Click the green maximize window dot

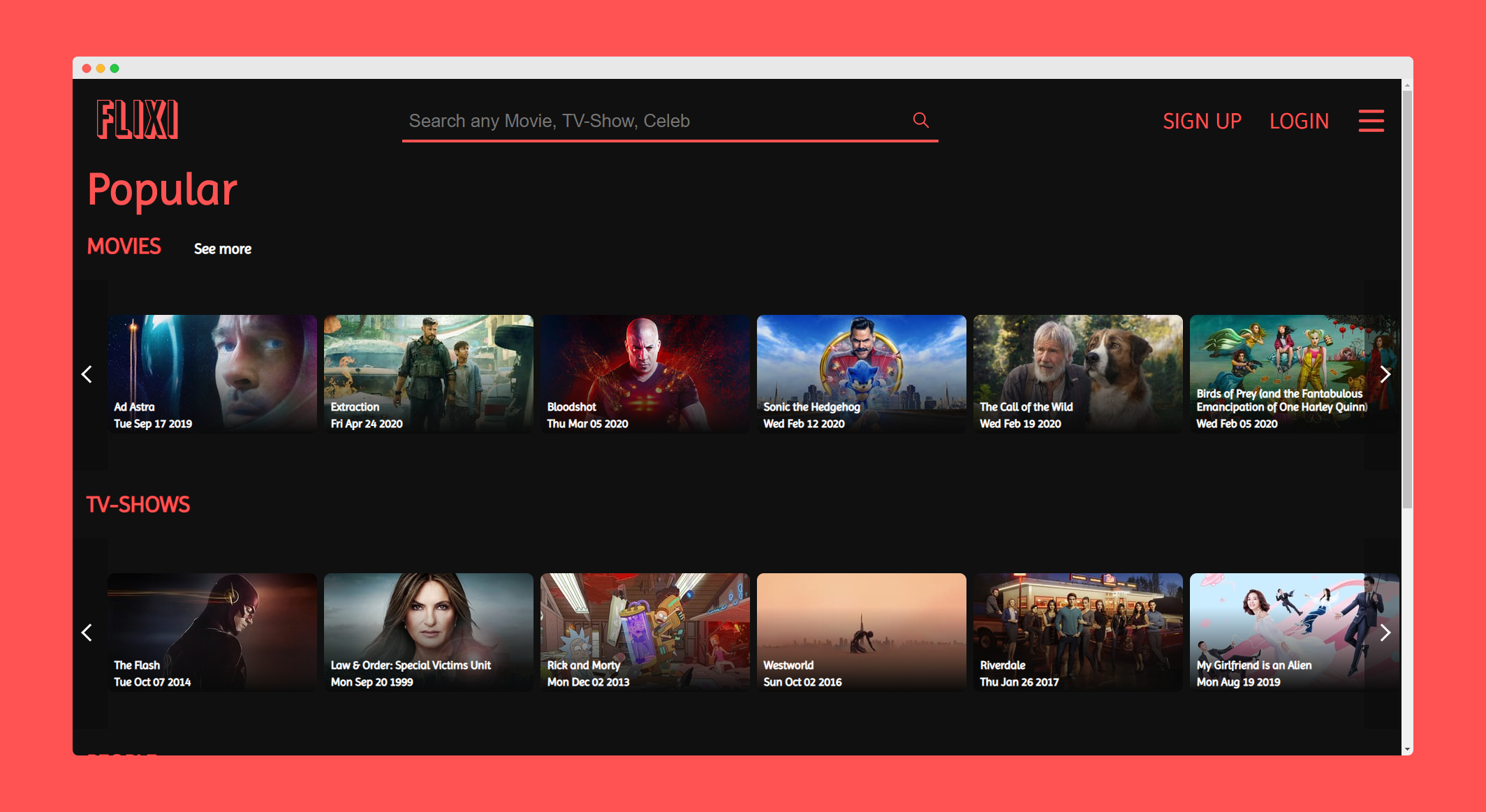tap(115, 68)
